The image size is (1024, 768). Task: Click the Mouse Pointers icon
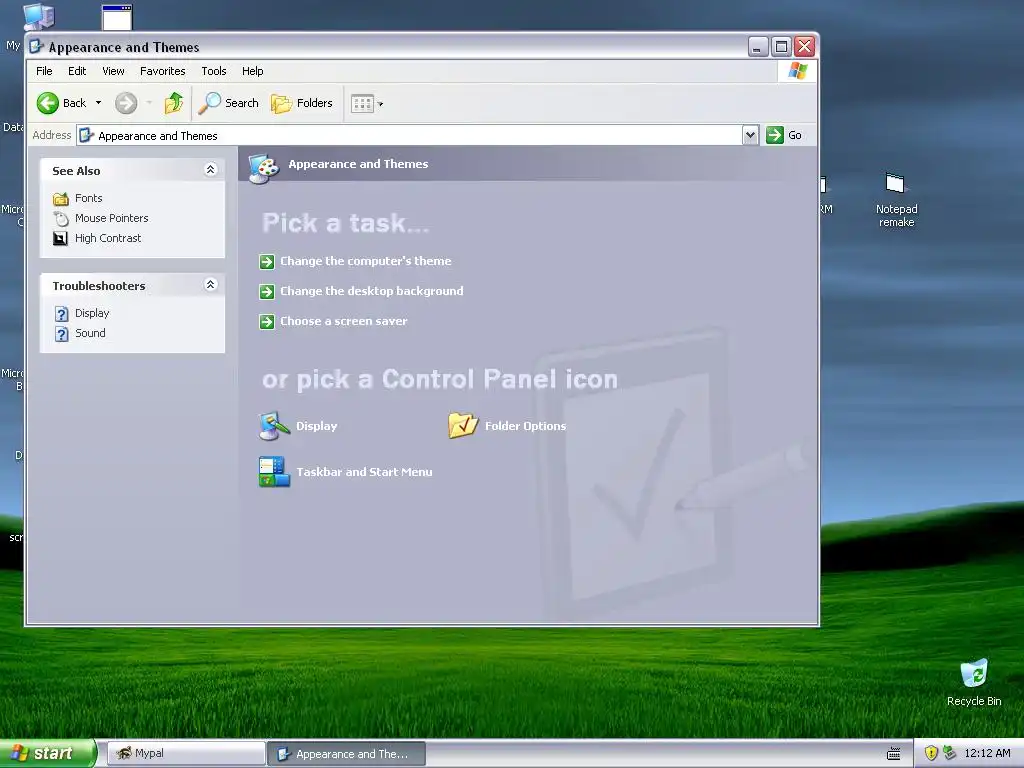tap(61, 219)
